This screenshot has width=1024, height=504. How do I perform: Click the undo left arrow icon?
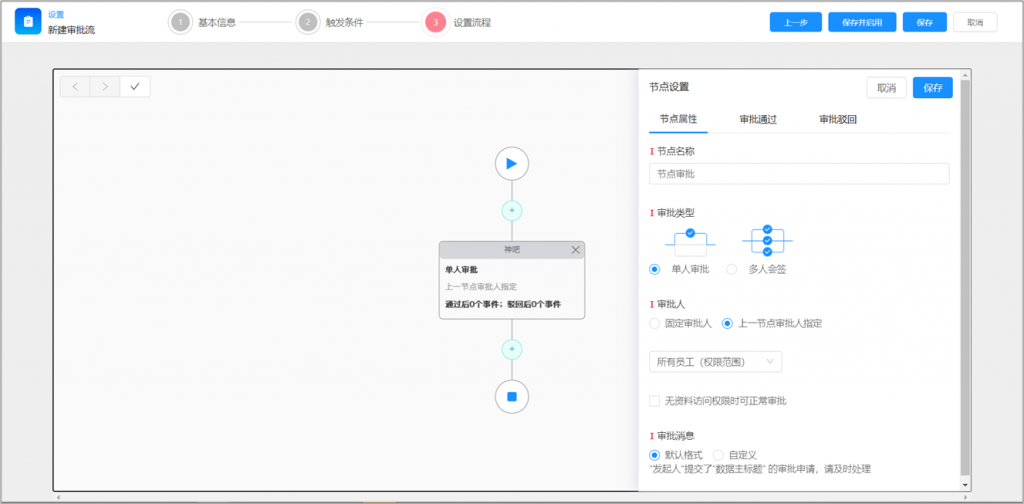pyautogui.click(x=75, y=86)
